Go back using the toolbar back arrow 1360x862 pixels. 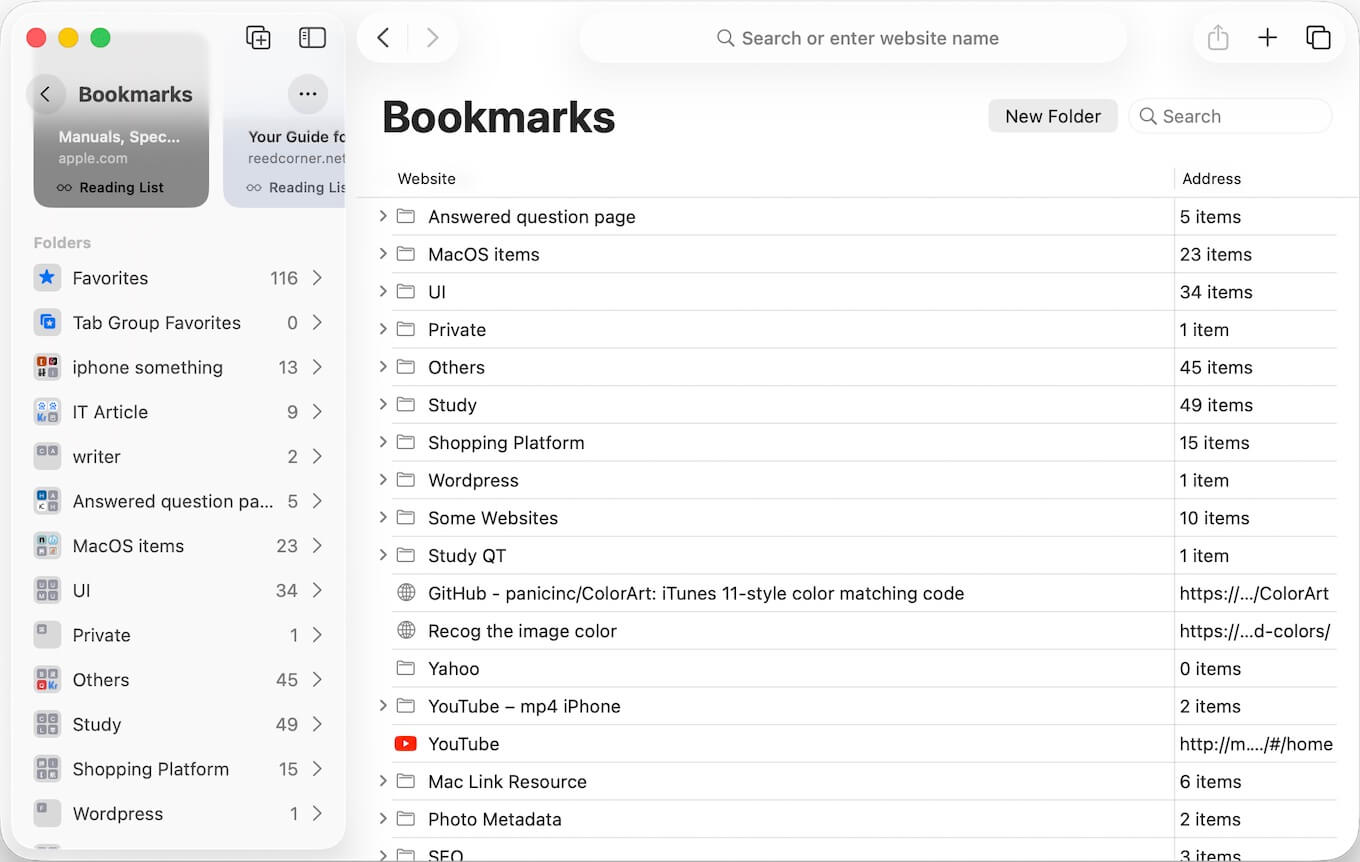click(383, 38)
